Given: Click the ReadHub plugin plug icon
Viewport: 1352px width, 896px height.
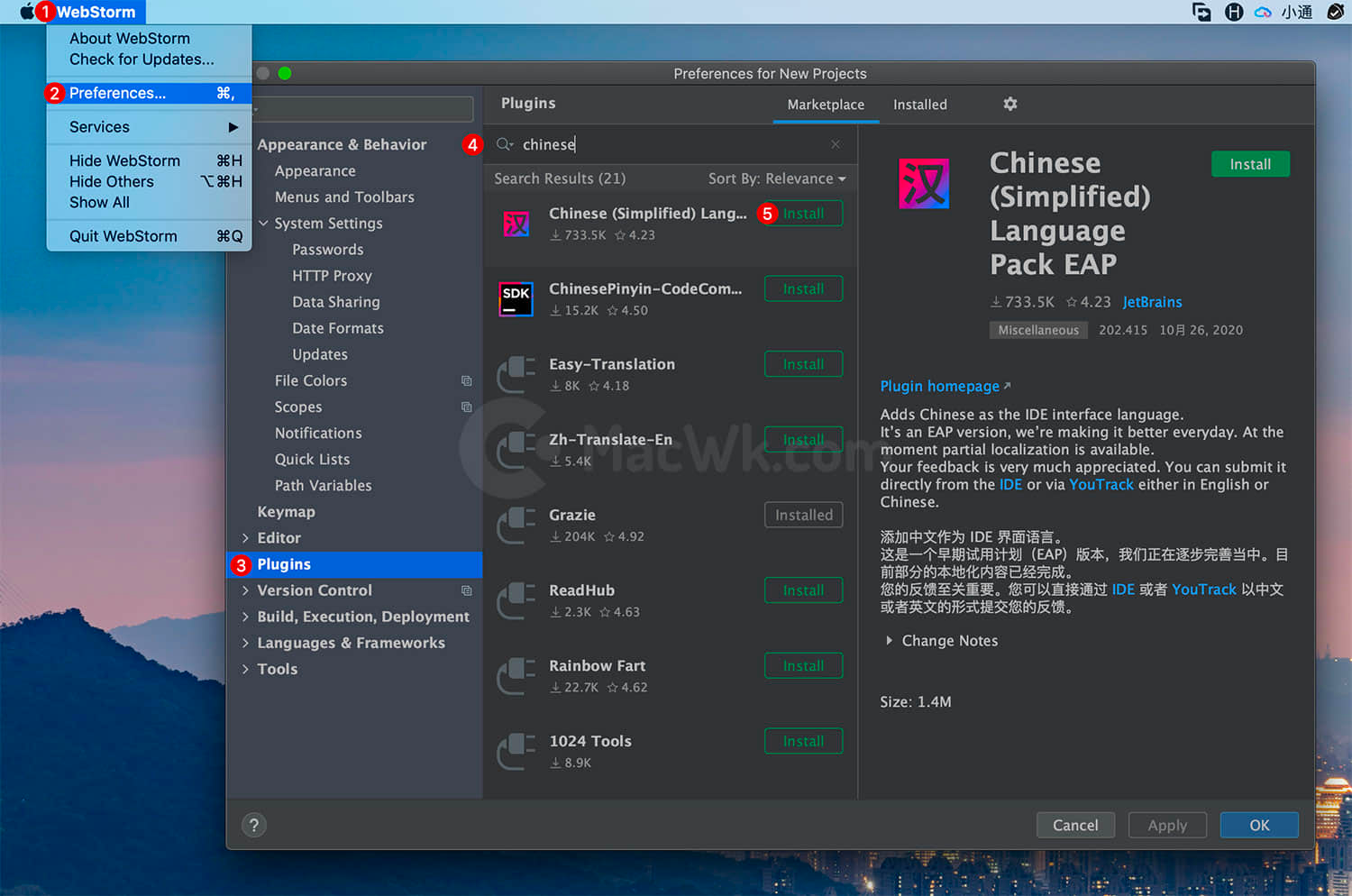Looking at the screenshot, I should (516, 600).
